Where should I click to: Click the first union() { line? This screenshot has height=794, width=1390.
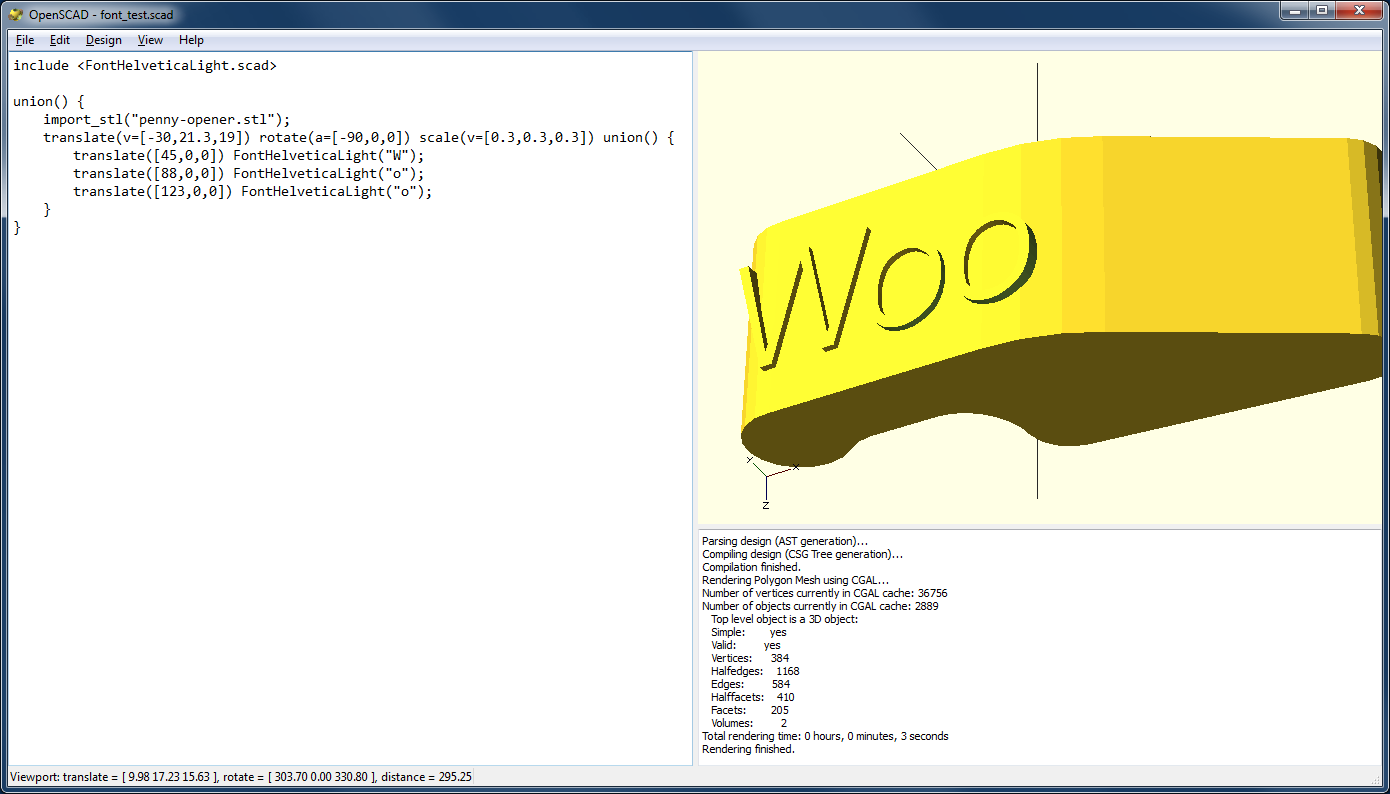coord(49,101)
